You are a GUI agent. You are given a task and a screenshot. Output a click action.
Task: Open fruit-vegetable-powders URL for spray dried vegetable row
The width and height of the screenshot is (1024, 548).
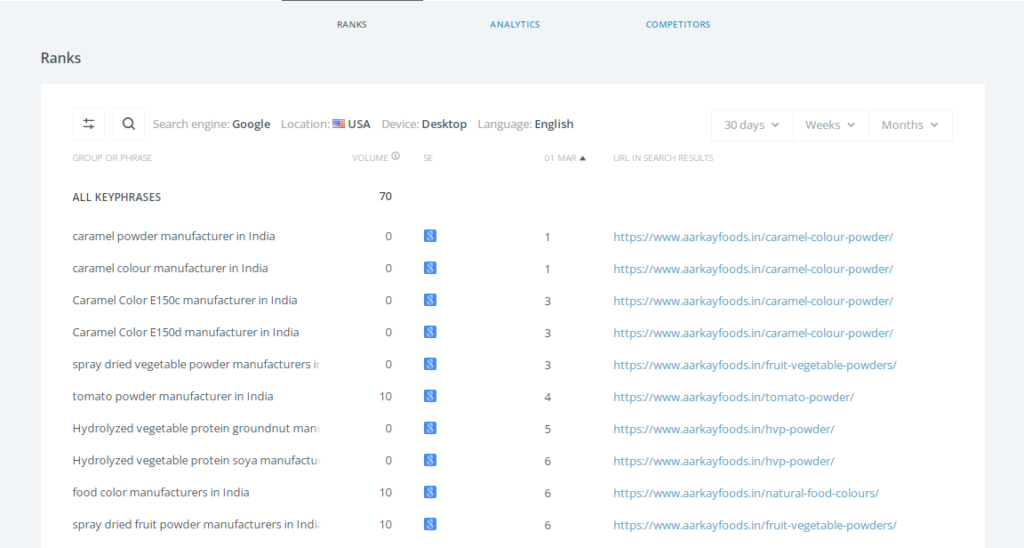pyautogui.click(x=755, y=365)
